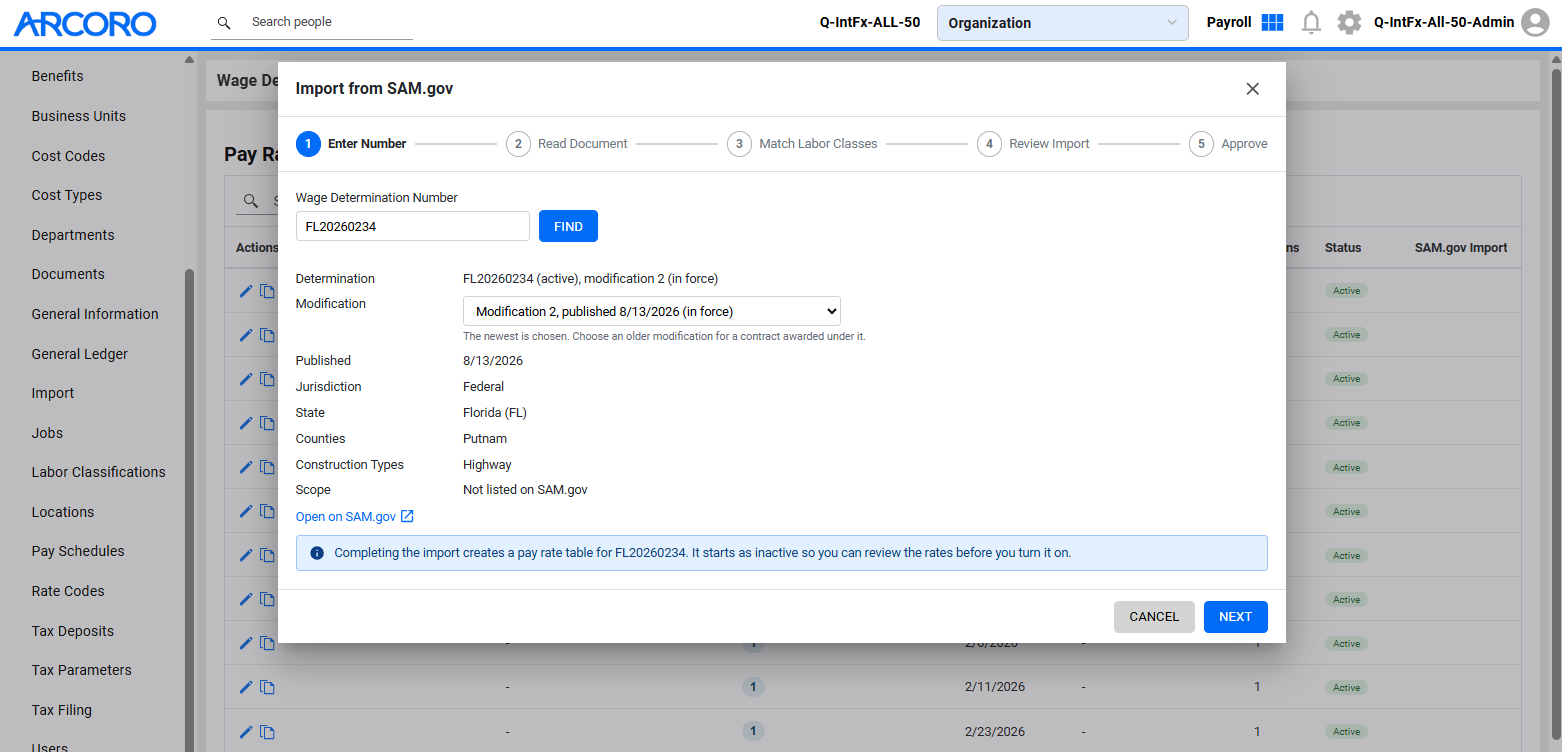Viewport: 1562px width, 752px height.
Task: Click the Wage Determination Number field
Action: 412,226
